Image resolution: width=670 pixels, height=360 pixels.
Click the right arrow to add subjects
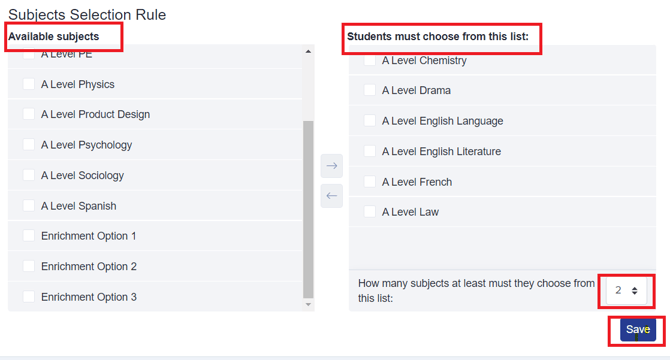point(332,166)
